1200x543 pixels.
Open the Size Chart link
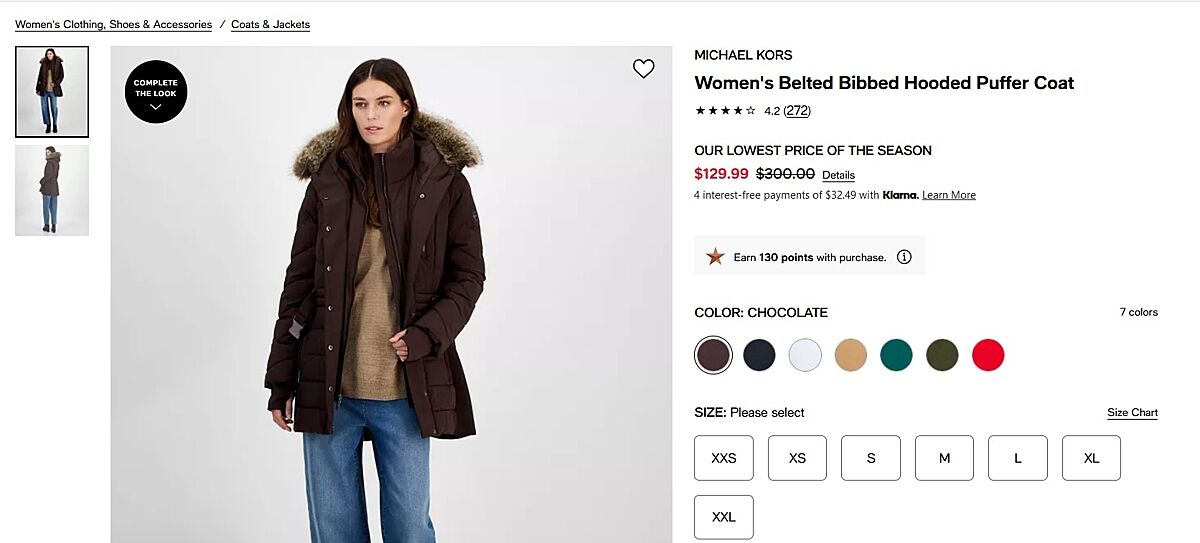click(x=1132, y=413)
